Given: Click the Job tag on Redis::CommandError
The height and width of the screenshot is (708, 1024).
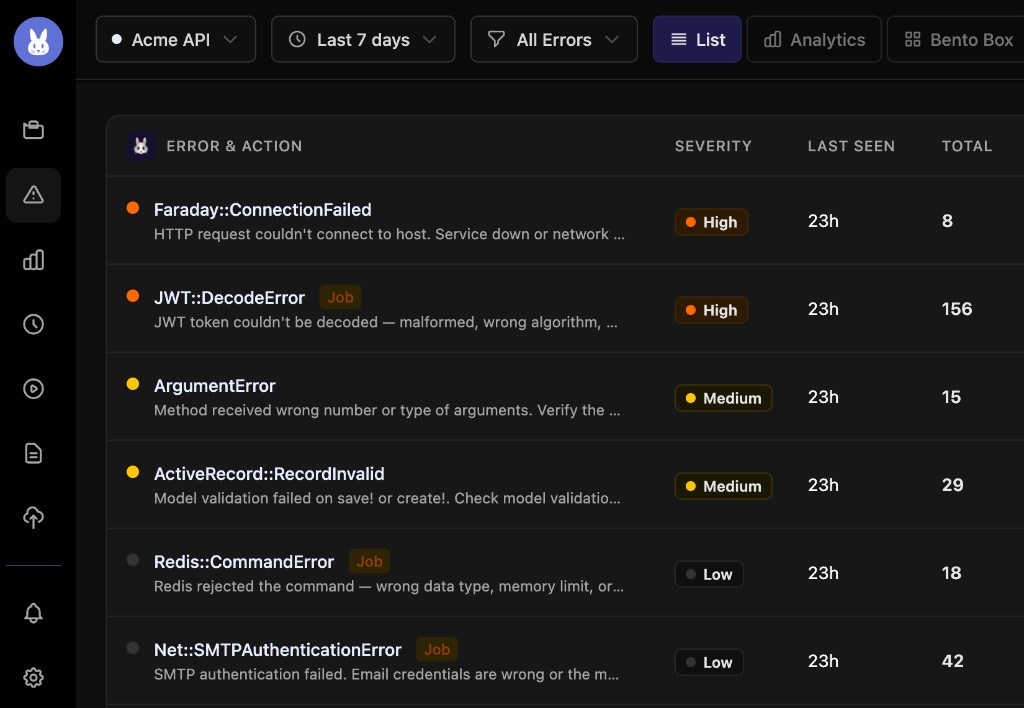Looking at the screenshot, I should click(x=370, y=561).
